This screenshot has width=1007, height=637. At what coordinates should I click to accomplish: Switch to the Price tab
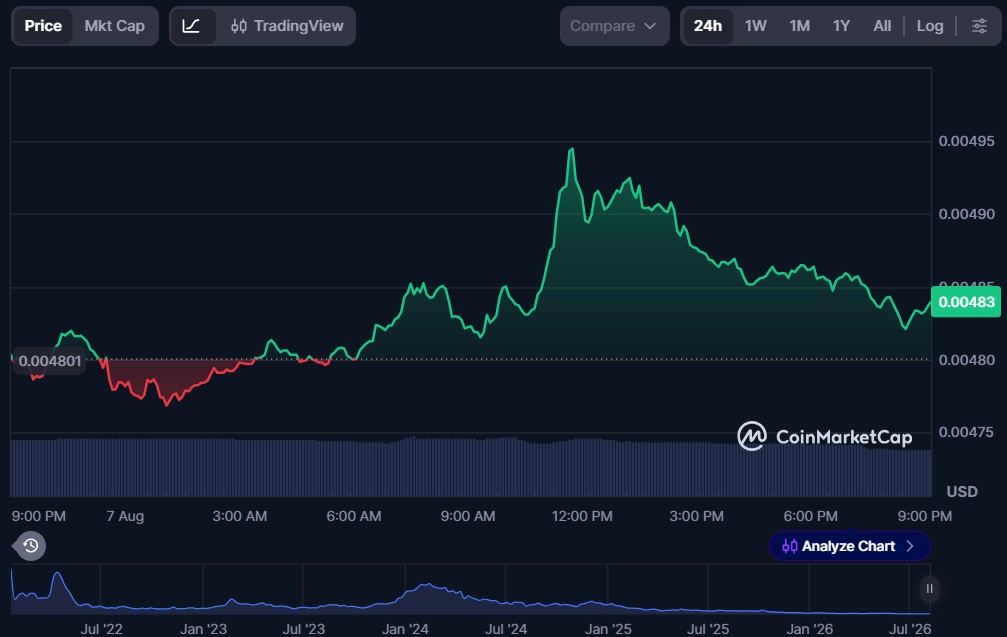43,26
